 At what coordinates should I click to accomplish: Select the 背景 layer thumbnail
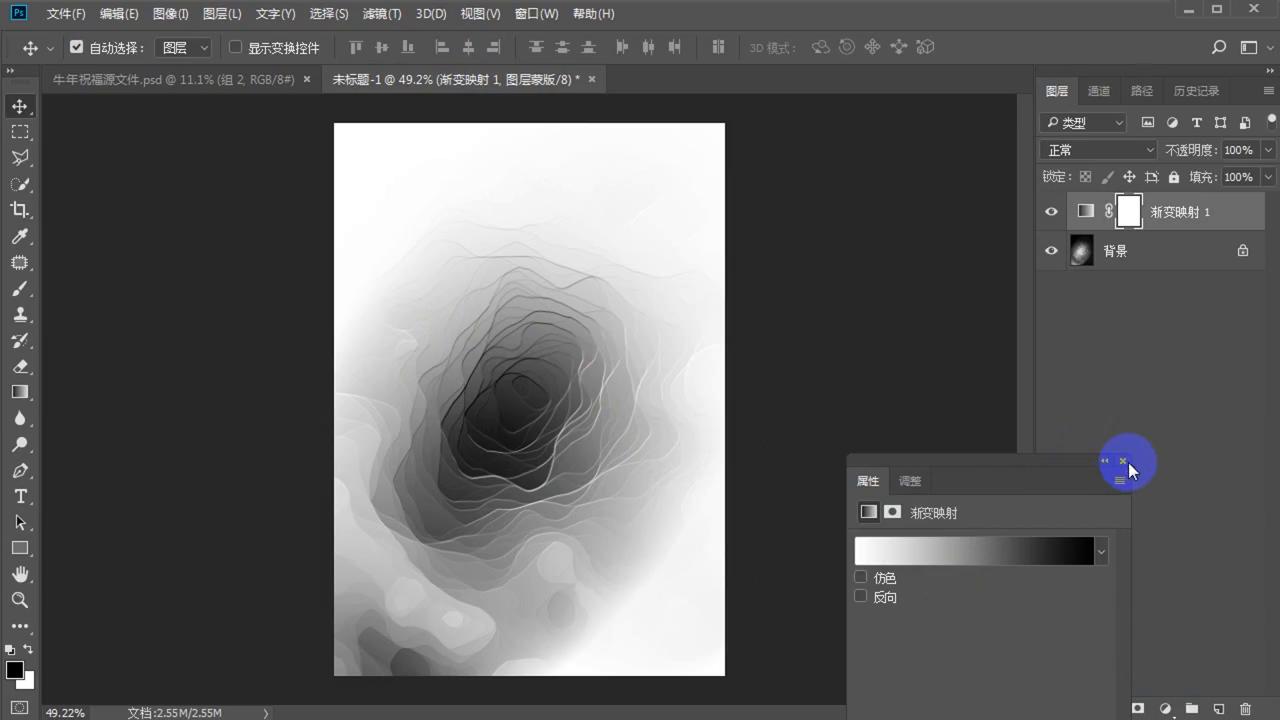[1082, 251]
